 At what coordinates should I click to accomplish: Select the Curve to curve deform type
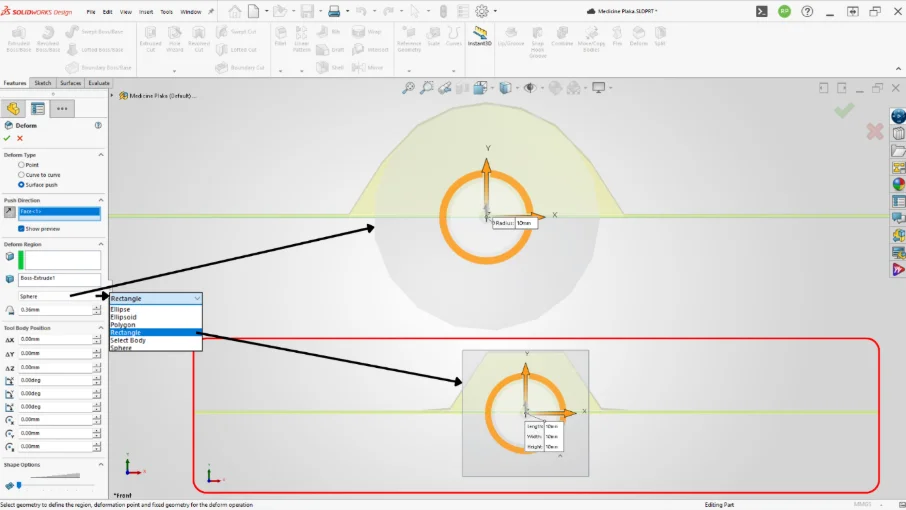pyautogui.click(x=21, y=174)
